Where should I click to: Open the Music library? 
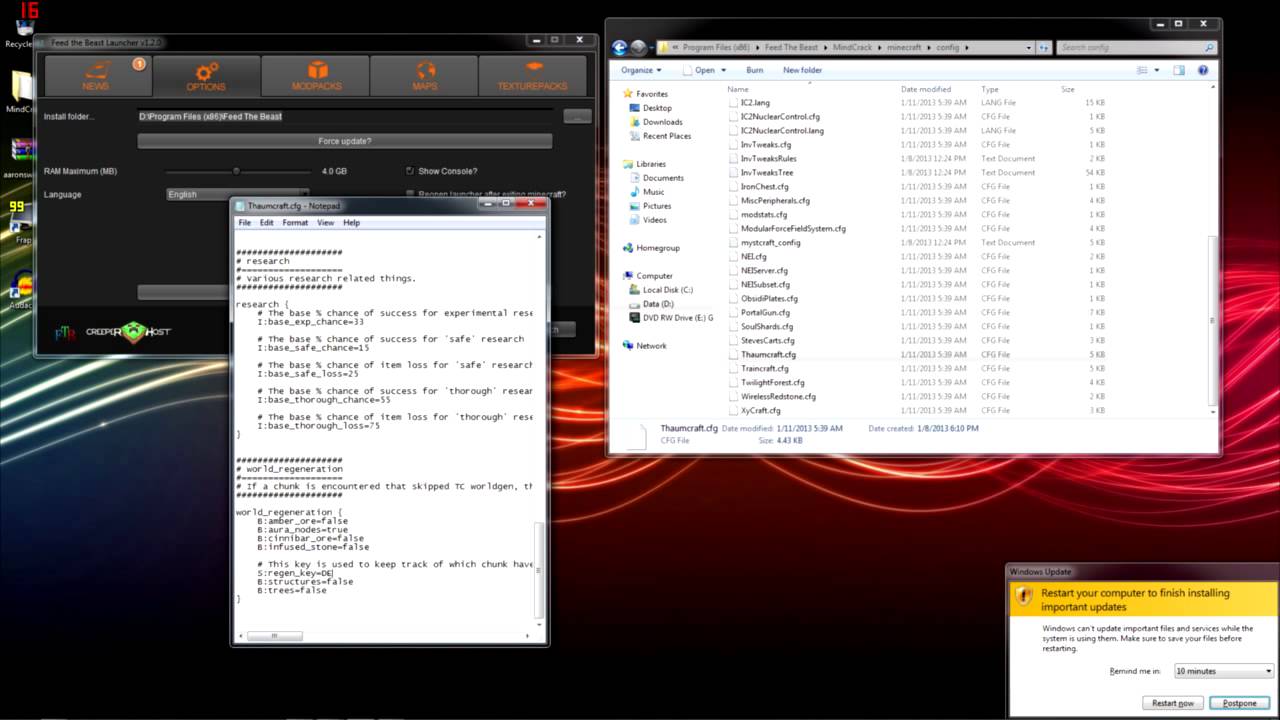coord(653,192)
